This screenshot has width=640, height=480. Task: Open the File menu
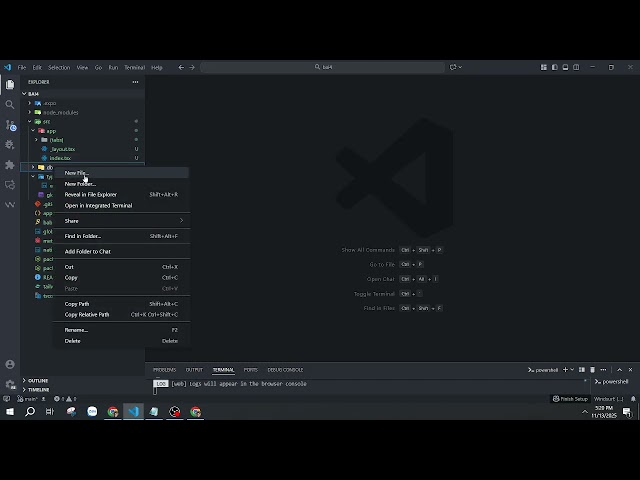22,67
